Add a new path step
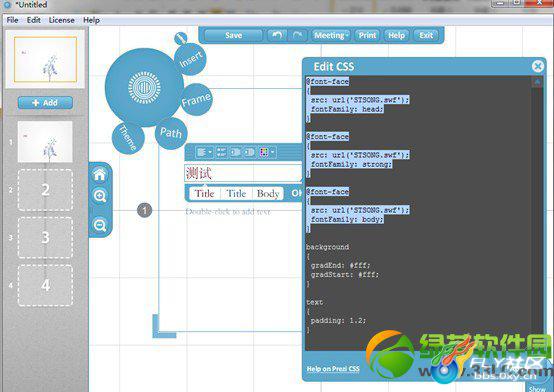The height and width of the screenshot is (392, 554). (45, 103)
